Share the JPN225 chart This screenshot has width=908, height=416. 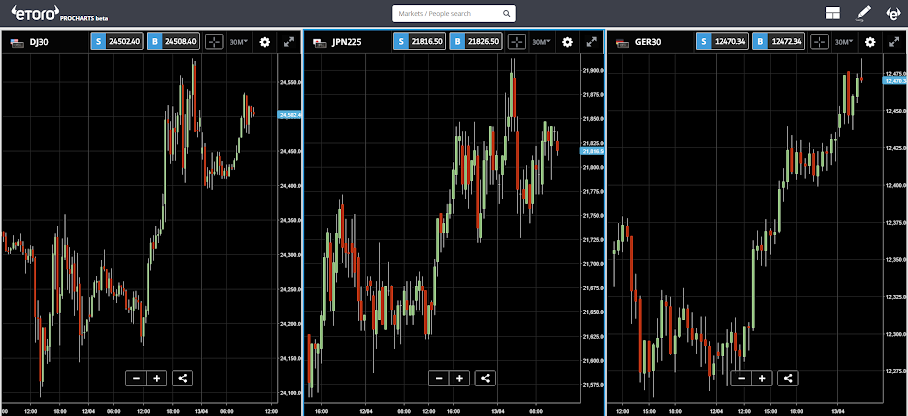(485, 378)
